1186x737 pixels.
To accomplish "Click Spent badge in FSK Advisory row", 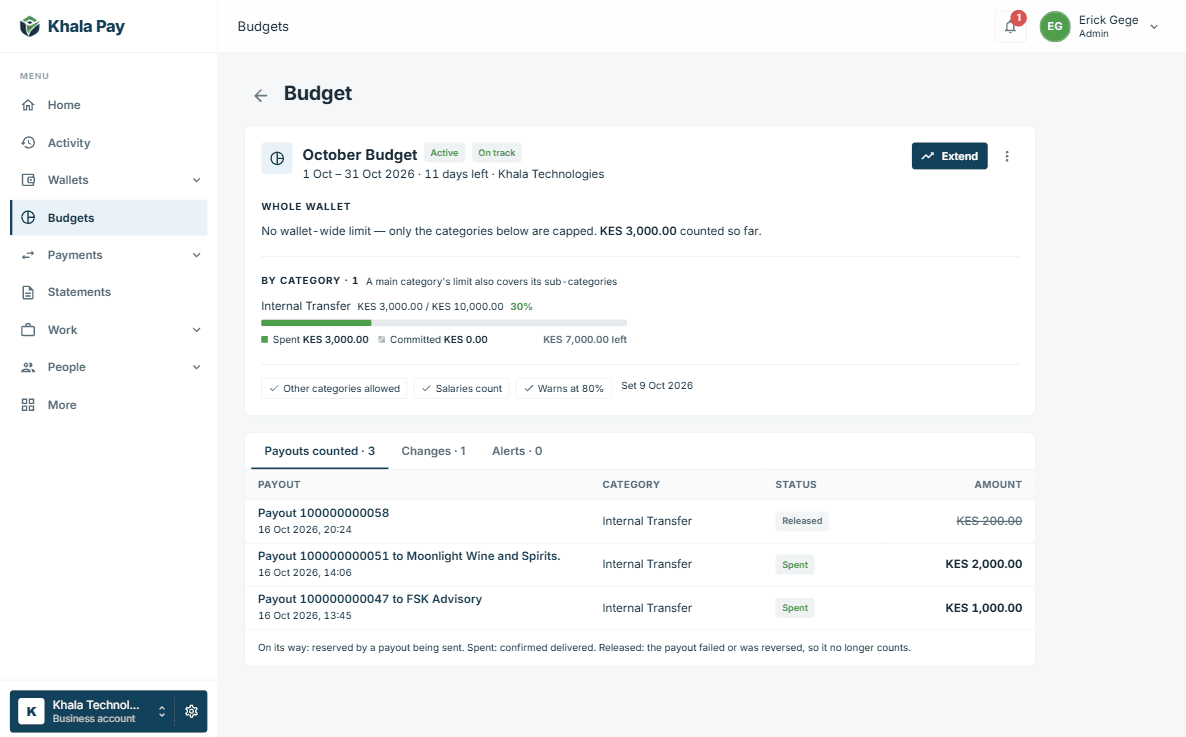I will (x=795, y=608).
